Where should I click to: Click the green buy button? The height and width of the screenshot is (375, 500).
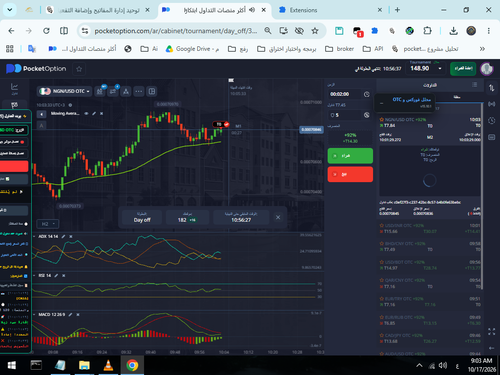tap(350, 156)
